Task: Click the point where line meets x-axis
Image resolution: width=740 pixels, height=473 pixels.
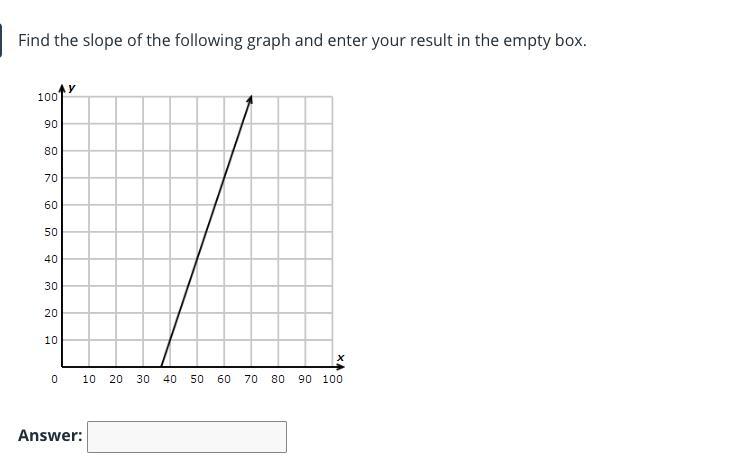Action: [161, 366]
